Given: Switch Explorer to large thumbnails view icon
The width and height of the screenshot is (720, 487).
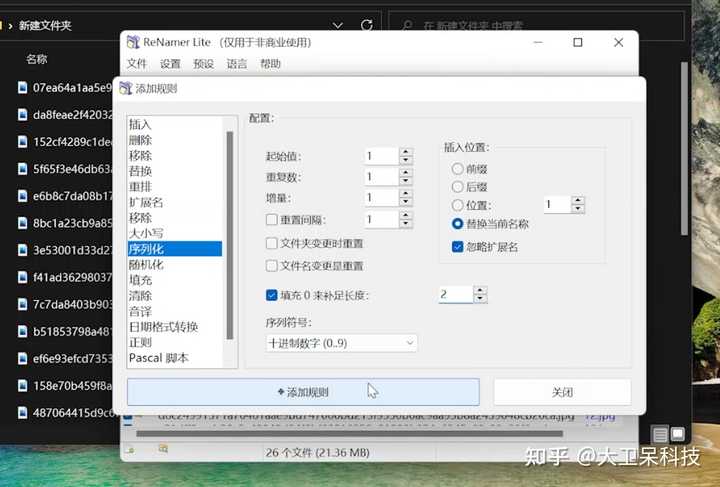Looking at the screenshot, I should (678, 434).
